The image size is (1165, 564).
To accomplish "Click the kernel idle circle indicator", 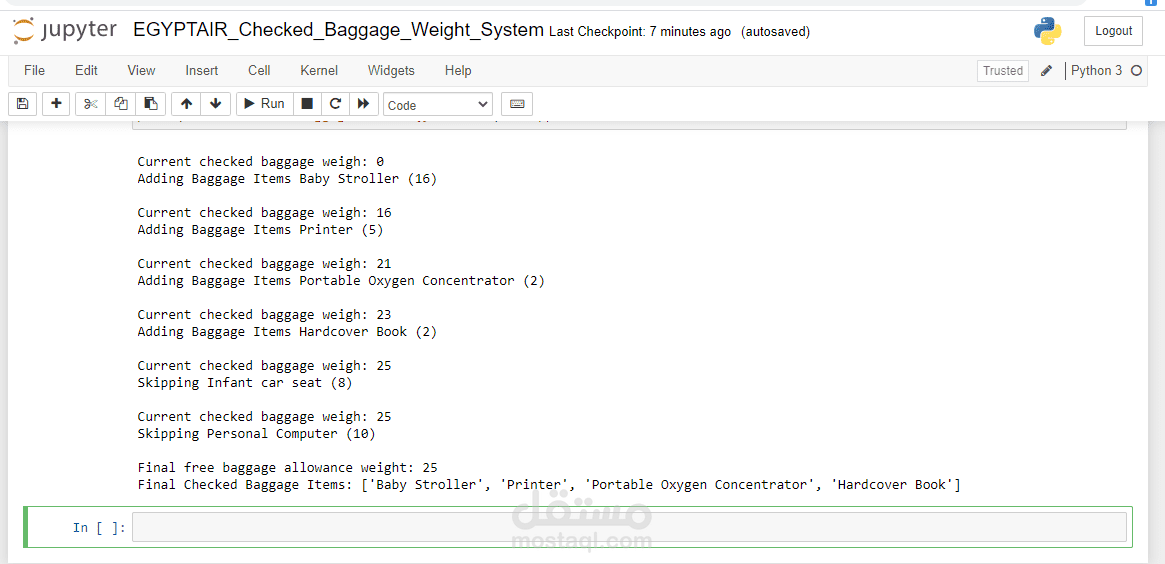I will [1135, 71].
